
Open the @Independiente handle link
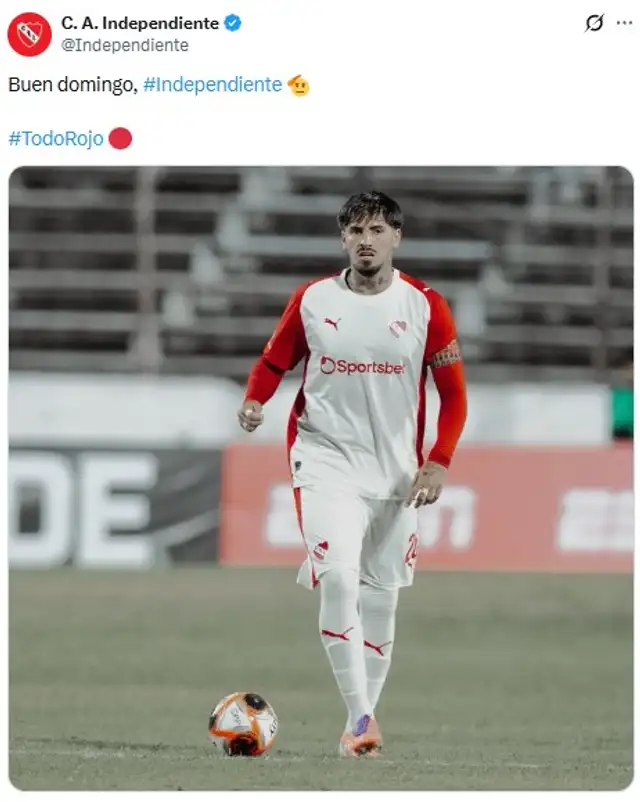click(125, 46)
